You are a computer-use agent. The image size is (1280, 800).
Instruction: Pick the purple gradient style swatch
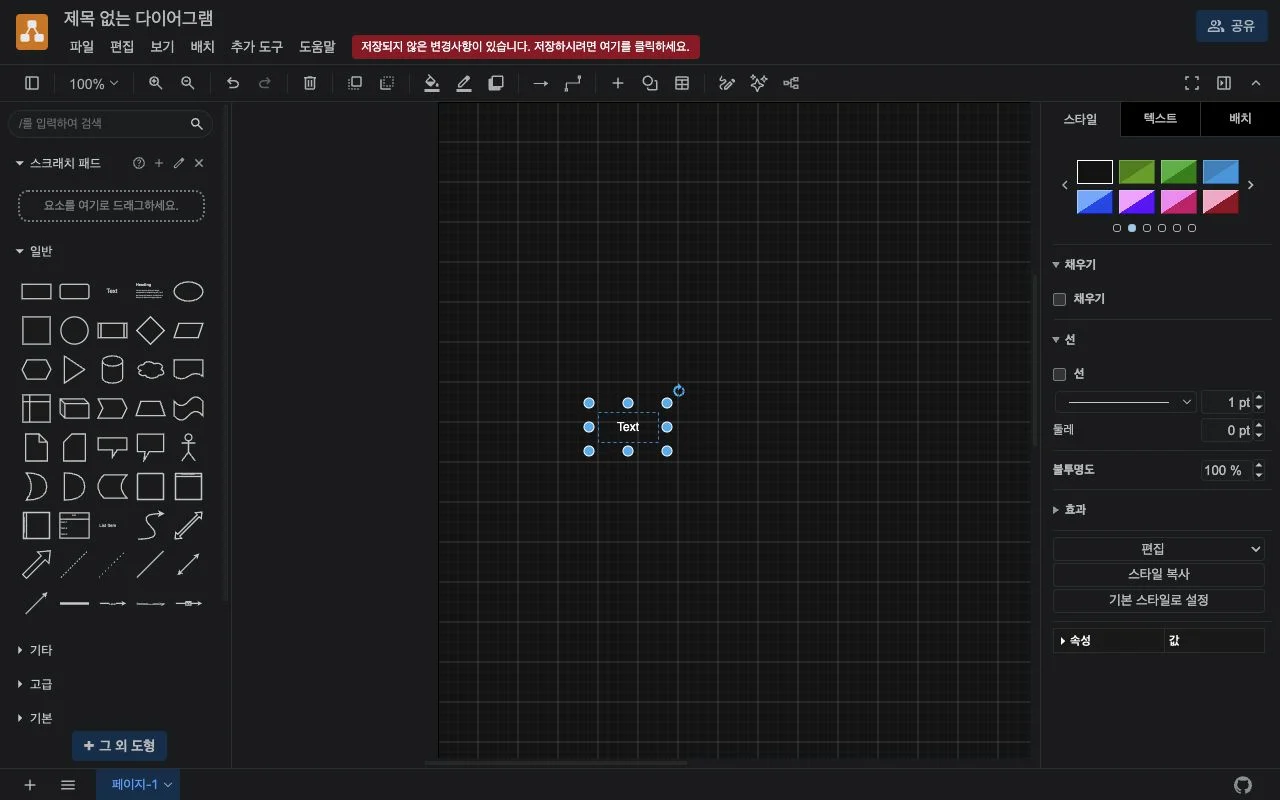[1137, 202]
